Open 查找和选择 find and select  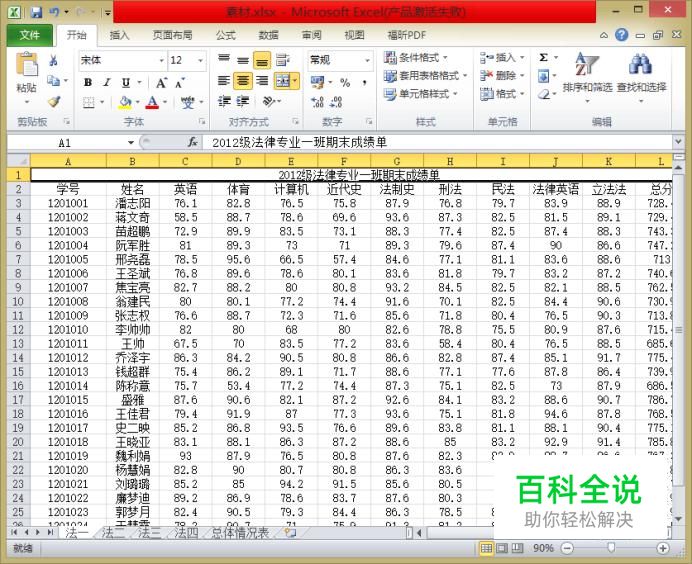click(641, 76)
